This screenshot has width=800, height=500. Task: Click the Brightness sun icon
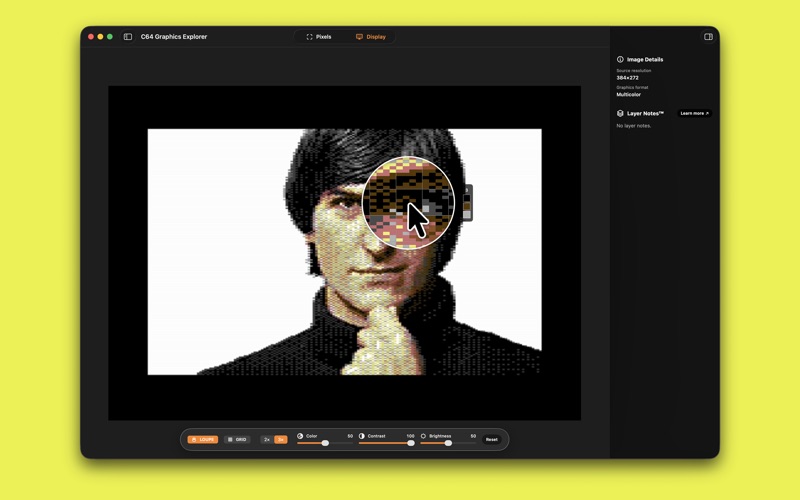pyautogui.click(x=423, y=436)
